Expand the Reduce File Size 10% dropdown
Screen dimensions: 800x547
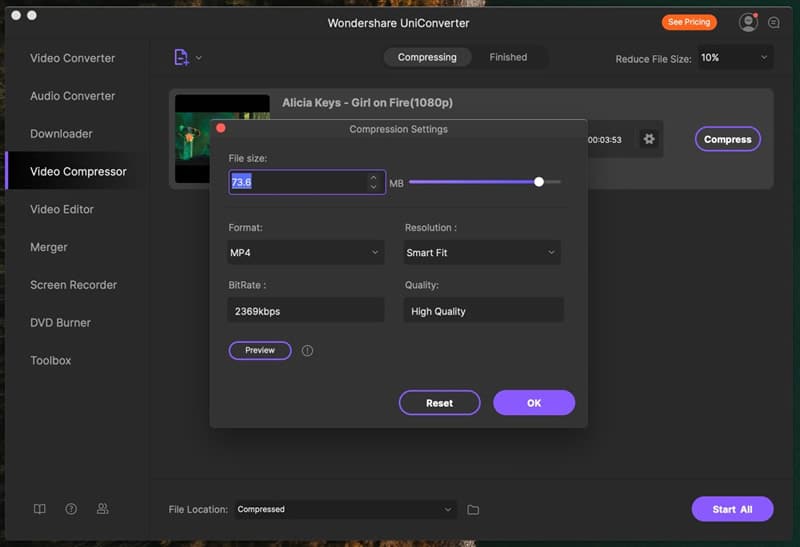[735, 58]
